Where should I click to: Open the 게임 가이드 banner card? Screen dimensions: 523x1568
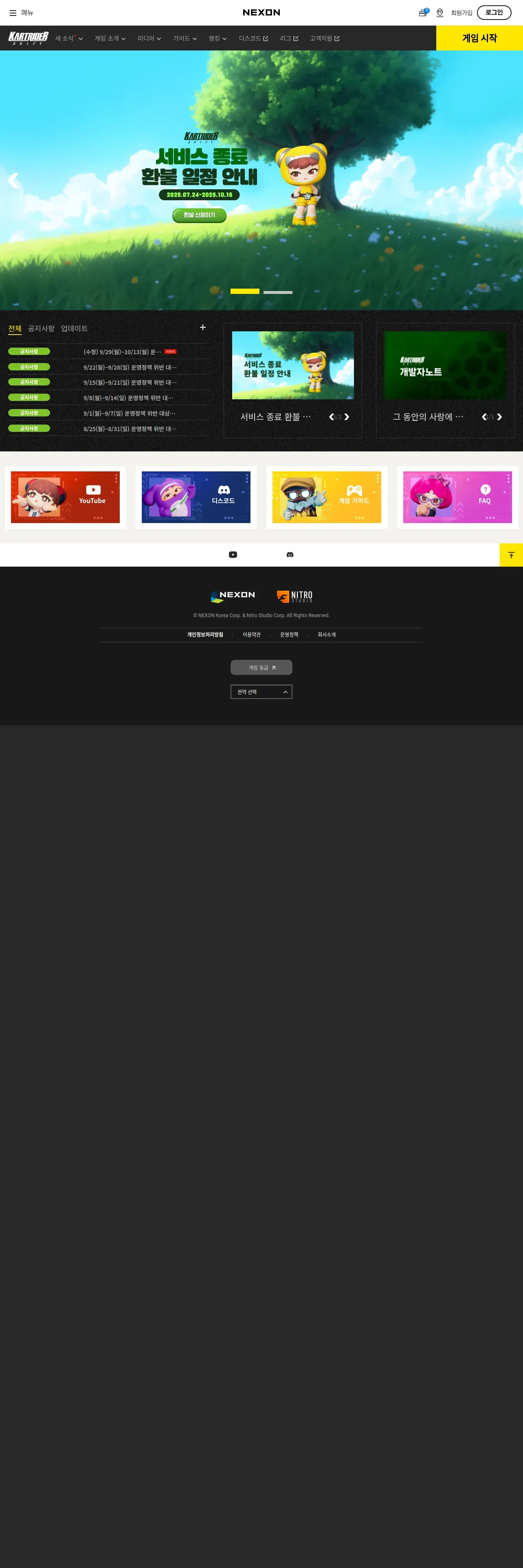(x=327, y=497)
